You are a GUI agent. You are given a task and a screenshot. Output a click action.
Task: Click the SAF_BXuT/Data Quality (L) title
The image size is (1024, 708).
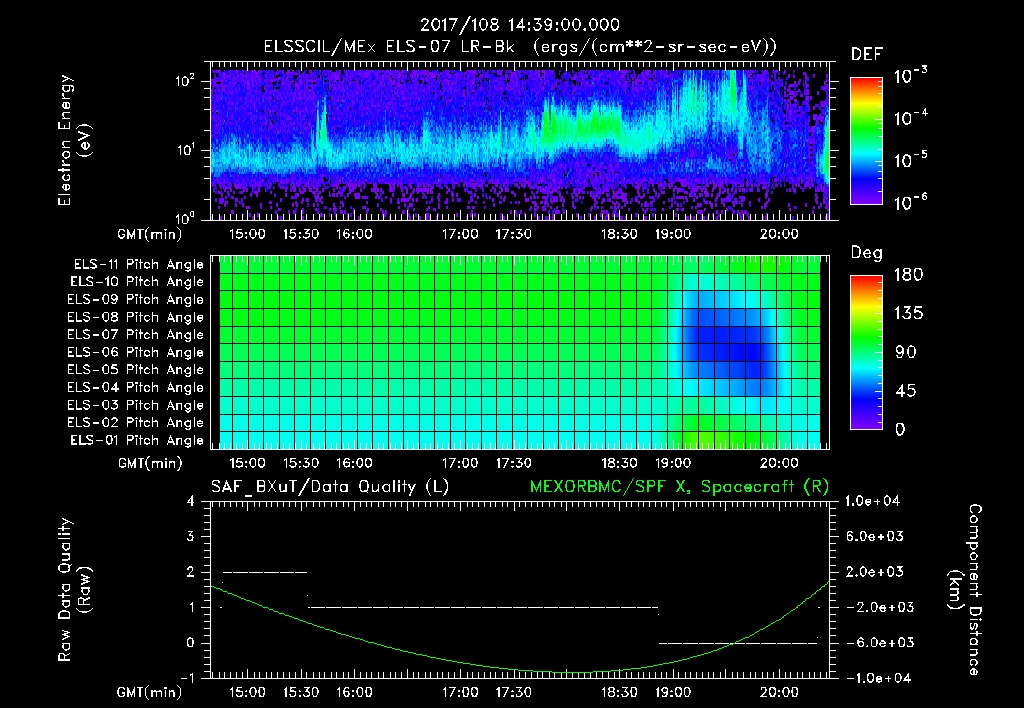pos(330,487)
